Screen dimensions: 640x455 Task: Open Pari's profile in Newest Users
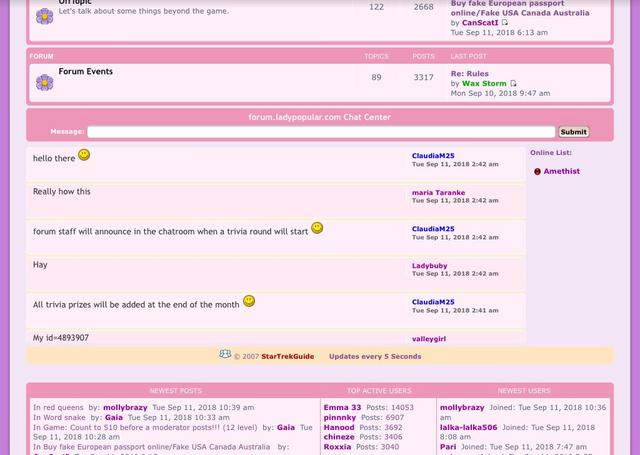(x=448, y=447)
